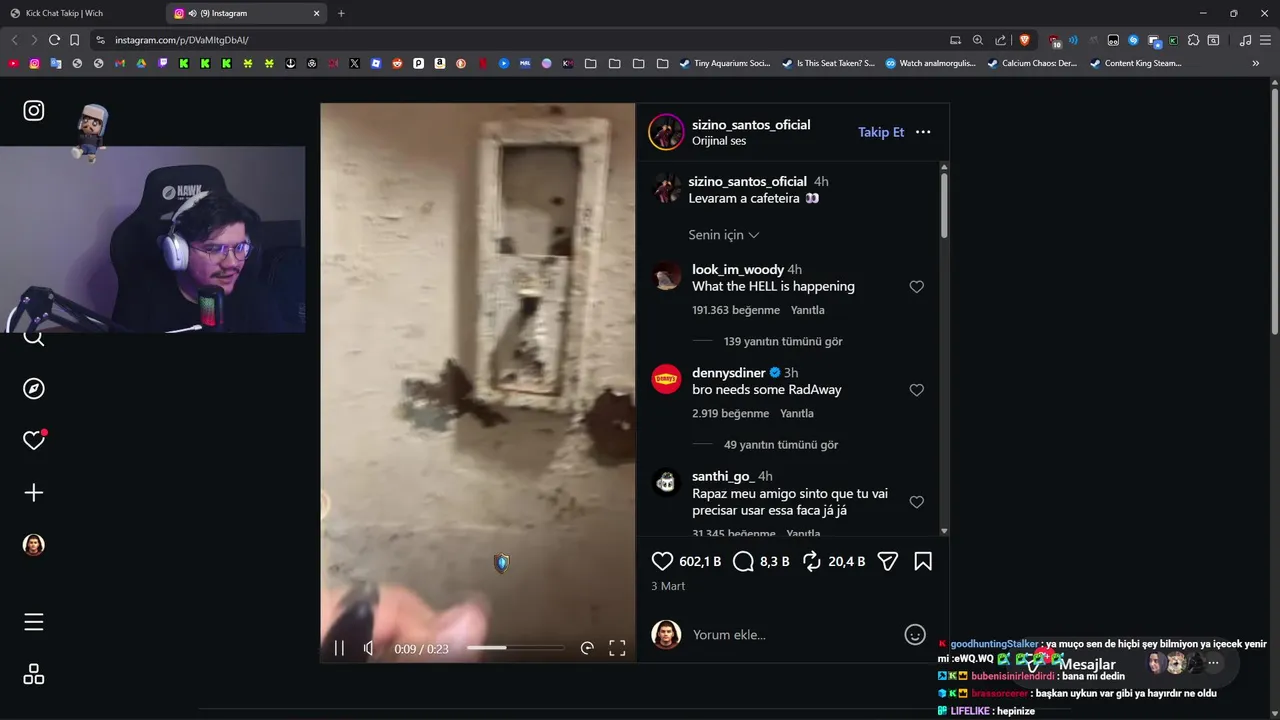1280x720 pixels.
Task: Open the look_im_woody username link
Action: 738,270
